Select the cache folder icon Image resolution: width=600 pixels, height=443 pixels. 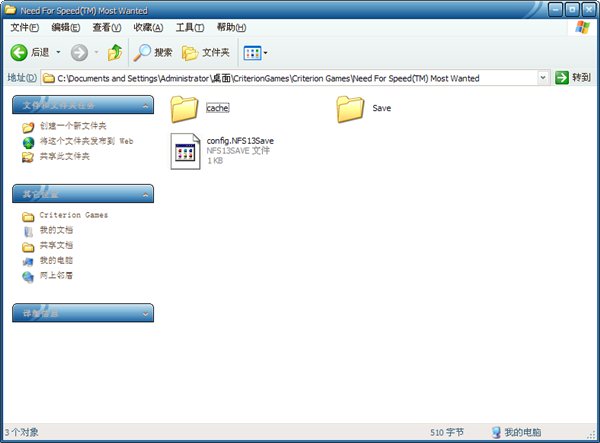184,109
